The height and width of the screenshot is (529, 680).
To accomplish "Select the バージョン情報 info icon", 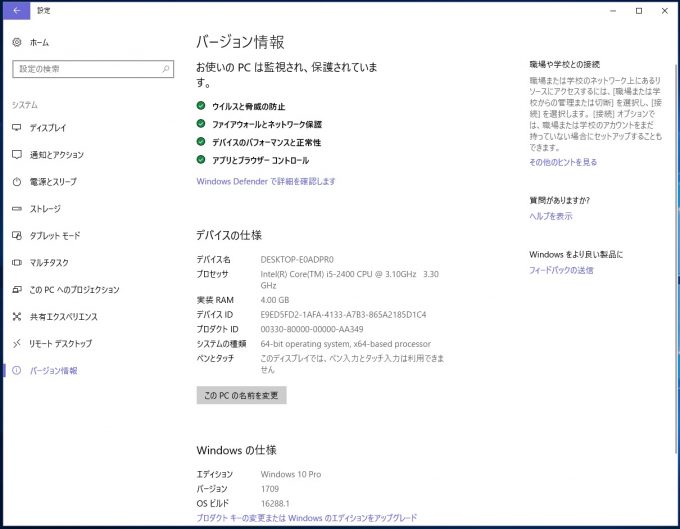I will point(17,370).
